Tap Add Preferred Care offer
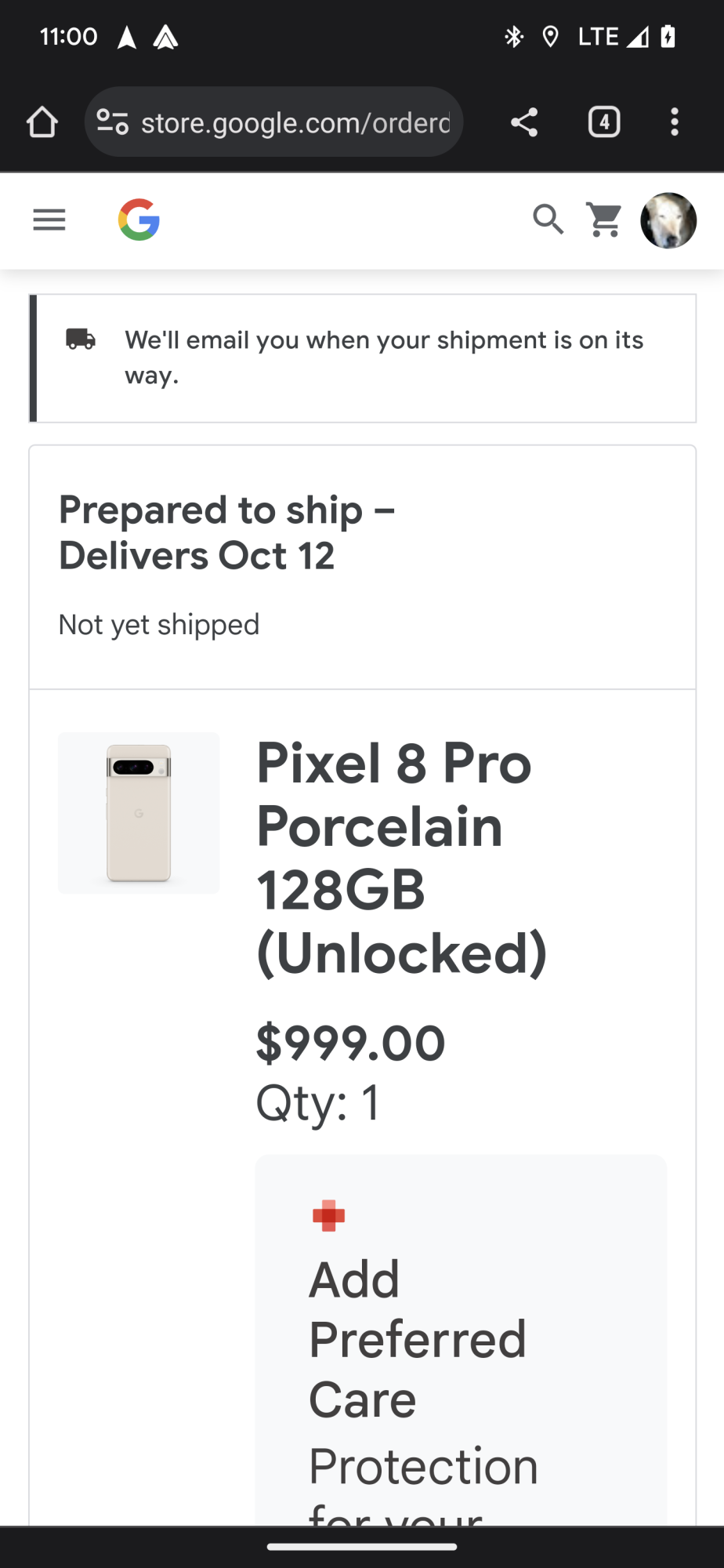Image resolution: width=724 pixels, height=1568 pixels. (x=417, y=1339)
